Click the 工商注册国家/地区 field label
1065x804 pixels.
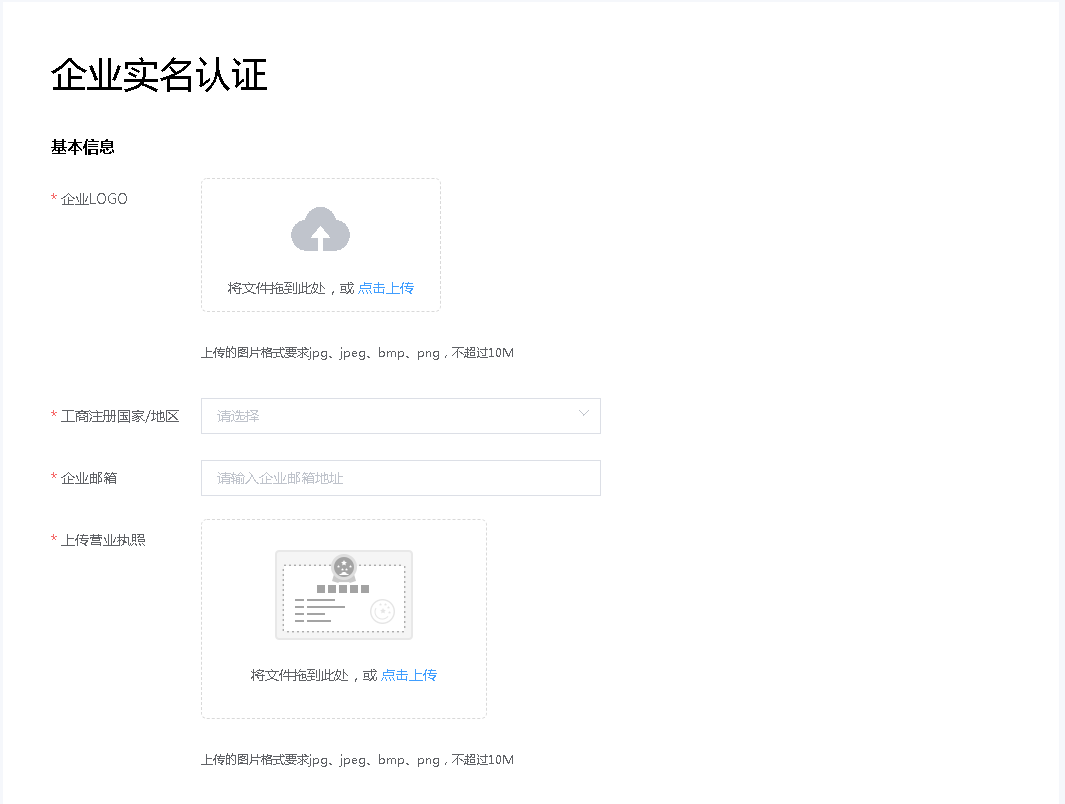(x=120, y=416)
